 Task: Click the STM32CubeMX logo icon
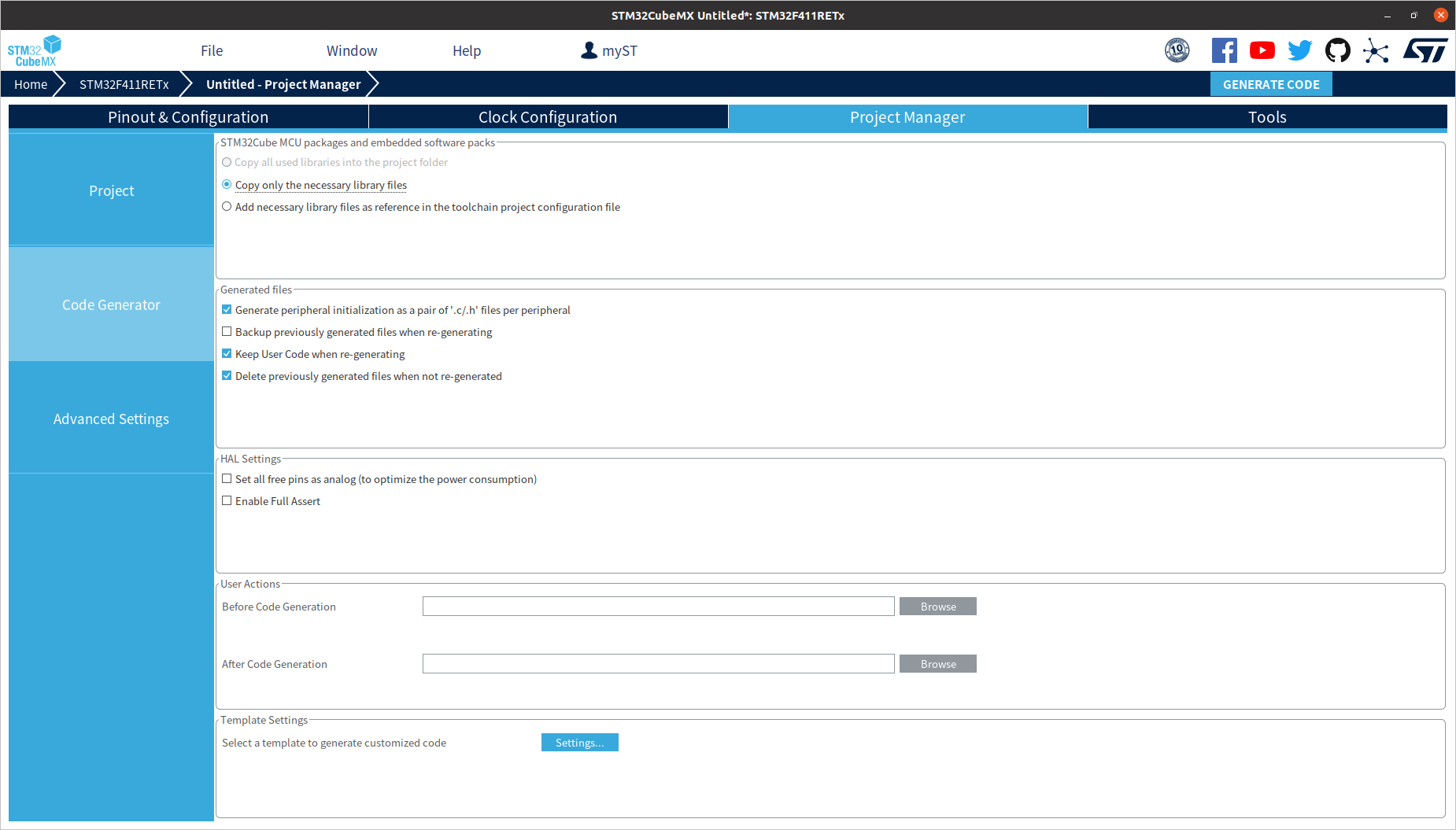34,50
